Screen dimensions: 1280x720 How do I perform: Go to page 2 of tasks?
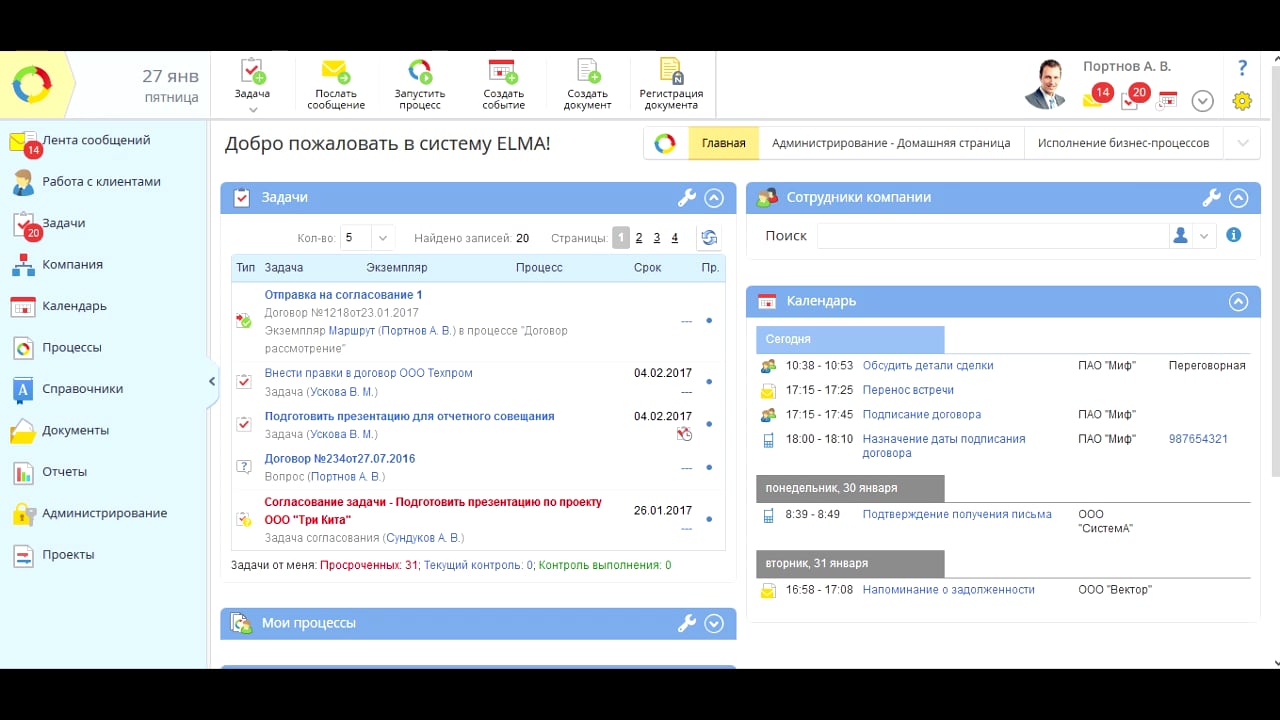(639, 238)
